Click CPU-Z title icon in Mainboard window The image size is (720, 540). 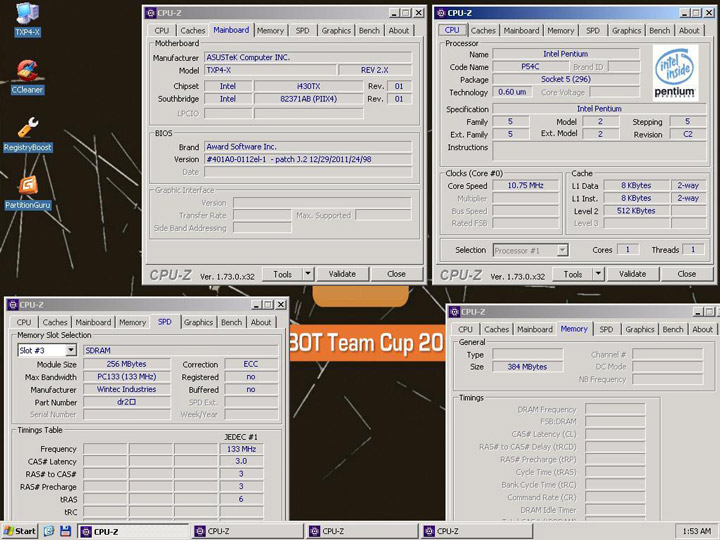coord(151,13)
